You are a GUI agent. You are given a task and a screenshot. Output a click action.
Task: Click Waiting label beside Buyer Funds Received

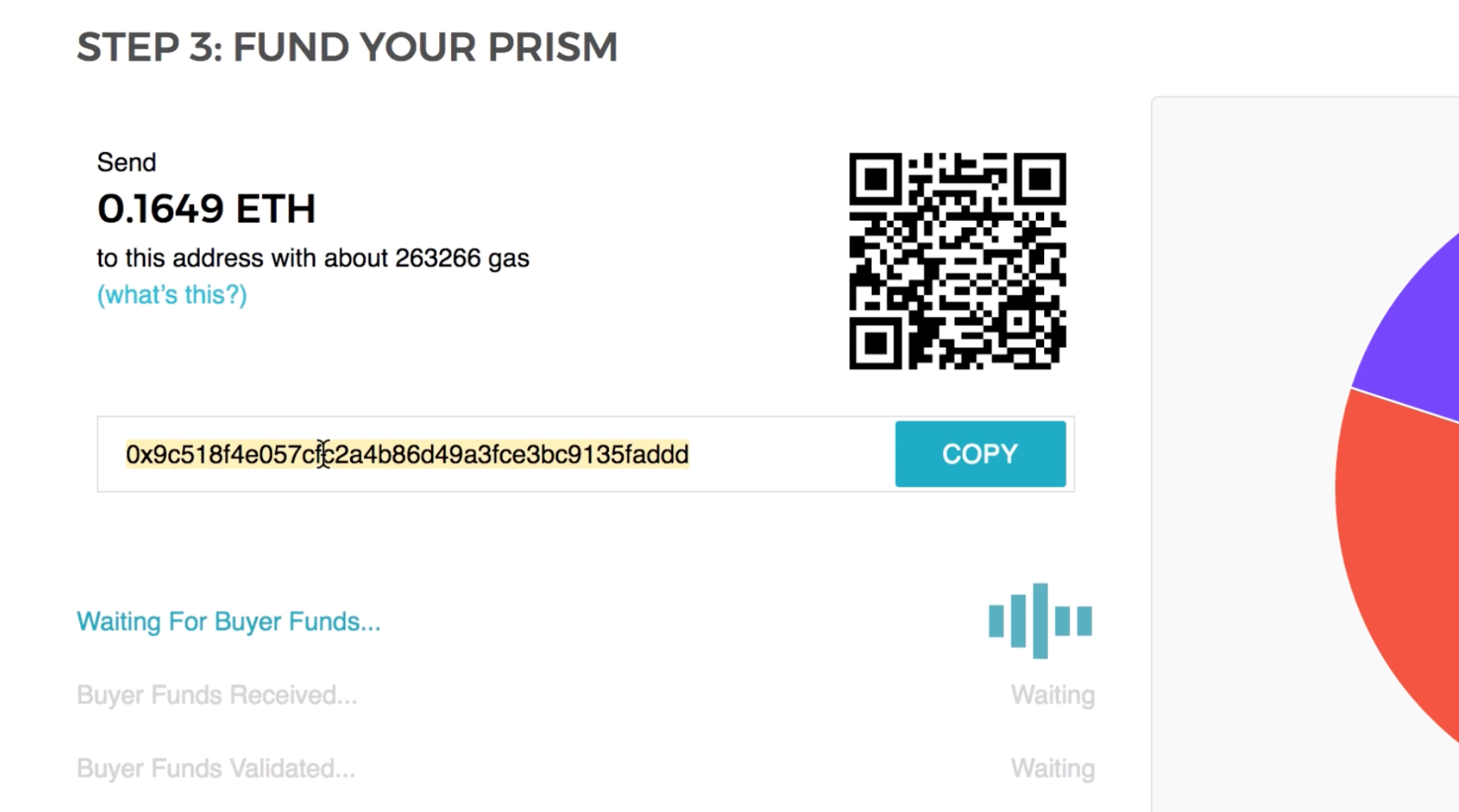point(1052,695)
